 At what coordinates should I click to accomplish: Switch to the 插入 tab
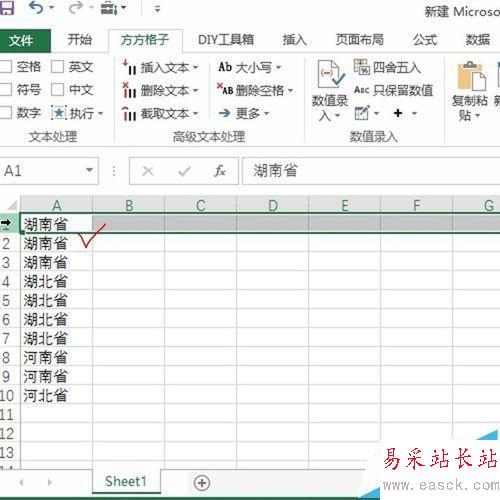pyautogui.click(x=295, y=40)
